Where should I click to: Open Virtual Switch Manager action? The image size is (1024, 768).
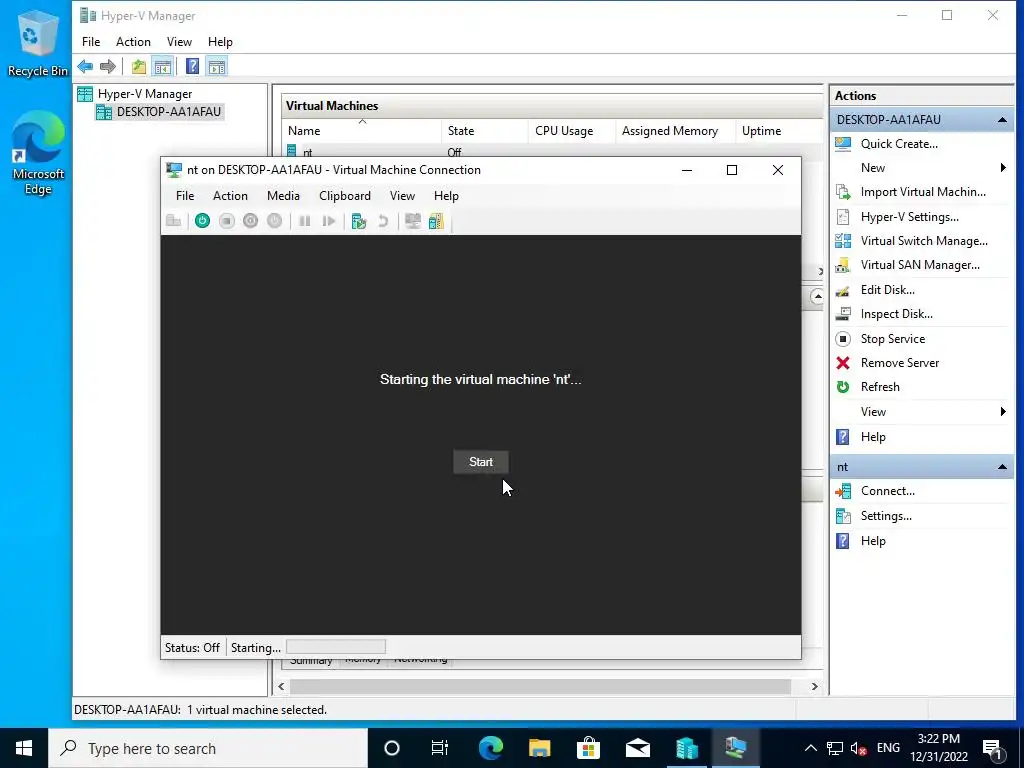click(923, 241)
